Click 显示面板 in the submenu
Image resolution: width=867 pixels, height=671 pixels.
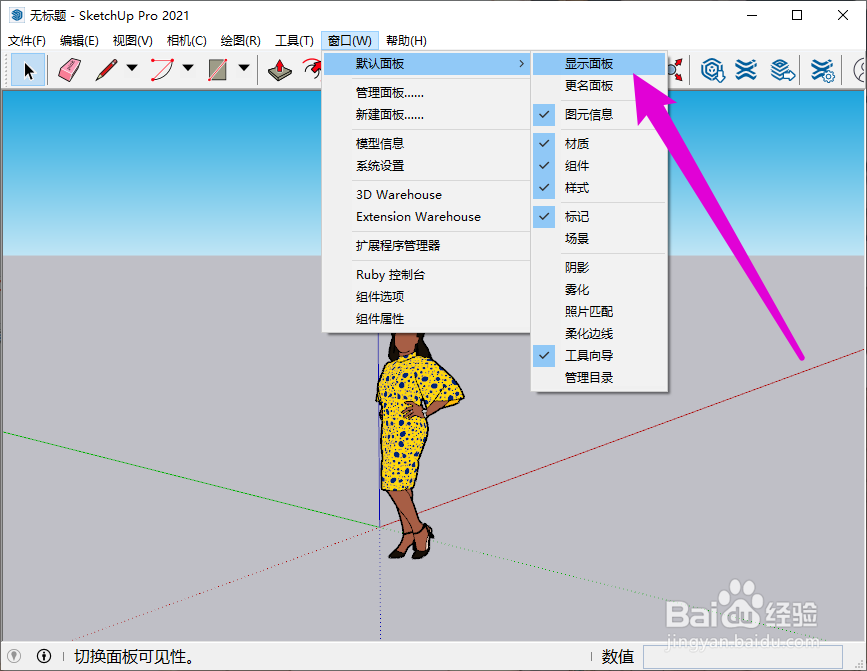click(x=590, y=63)
